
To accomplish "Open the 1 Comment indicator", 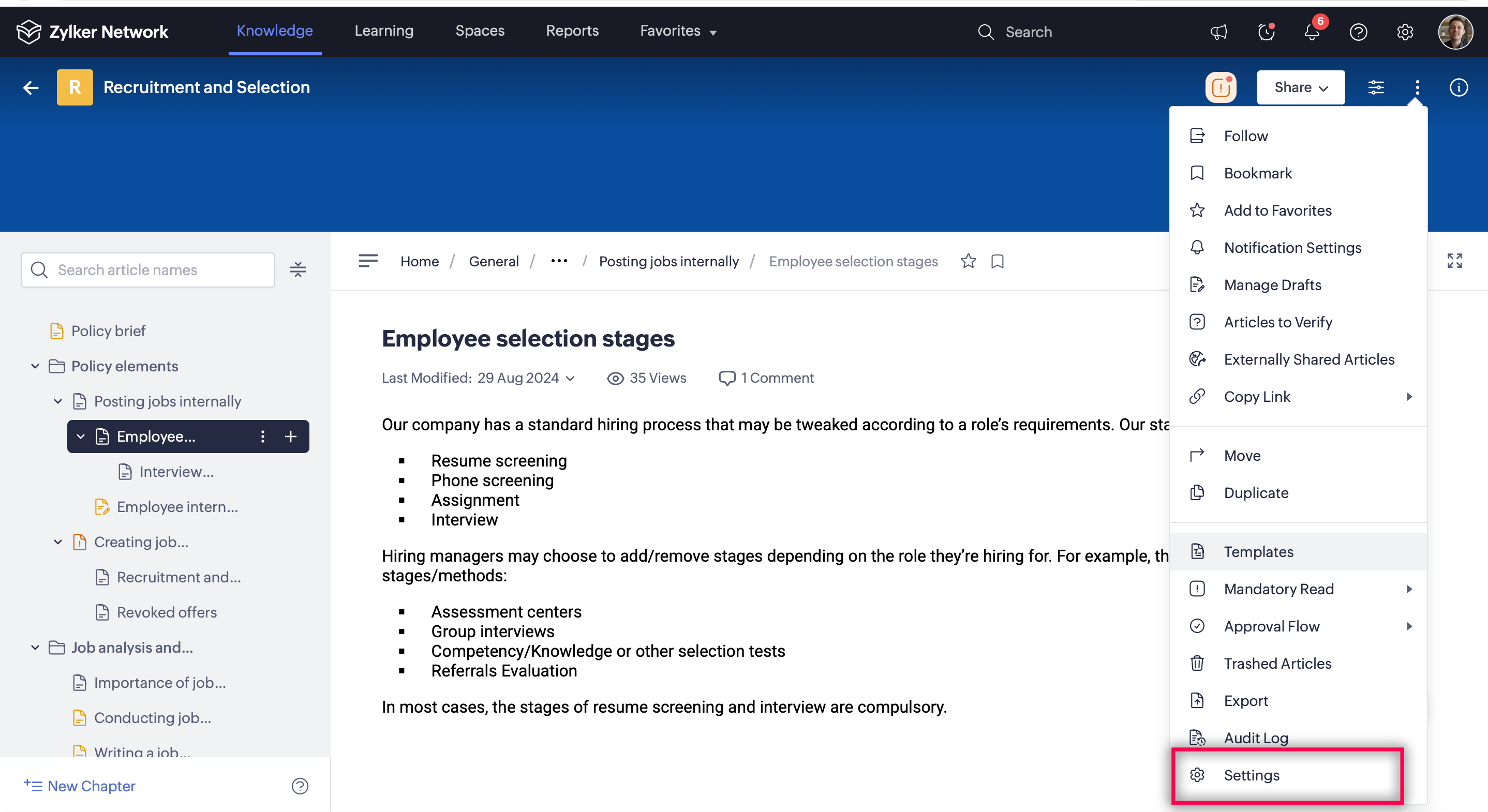I will pyautogui.click(x=766, y=378).
